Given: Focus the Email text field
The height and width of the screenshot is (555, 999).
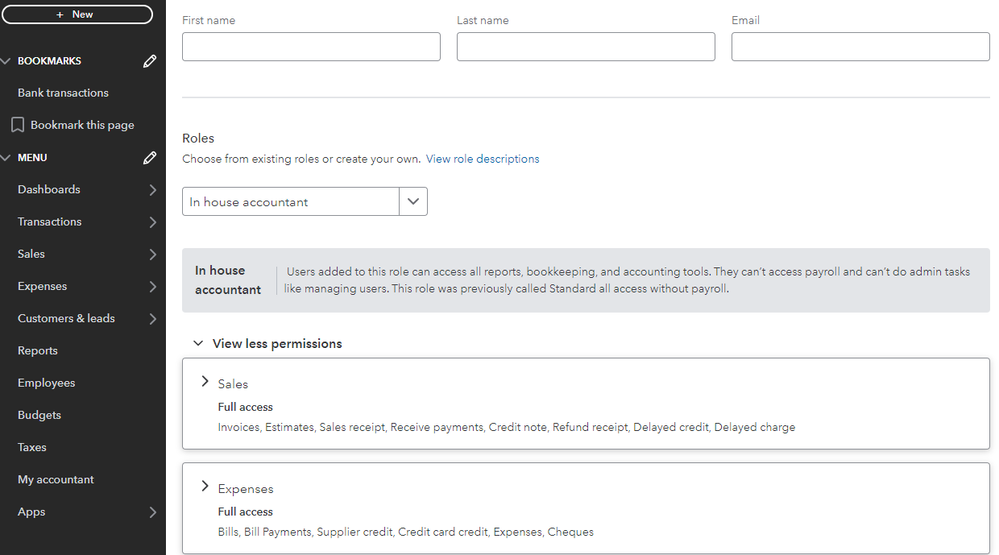Looking at the screenshot, I should pyautogui.click(x=860, y=47).
